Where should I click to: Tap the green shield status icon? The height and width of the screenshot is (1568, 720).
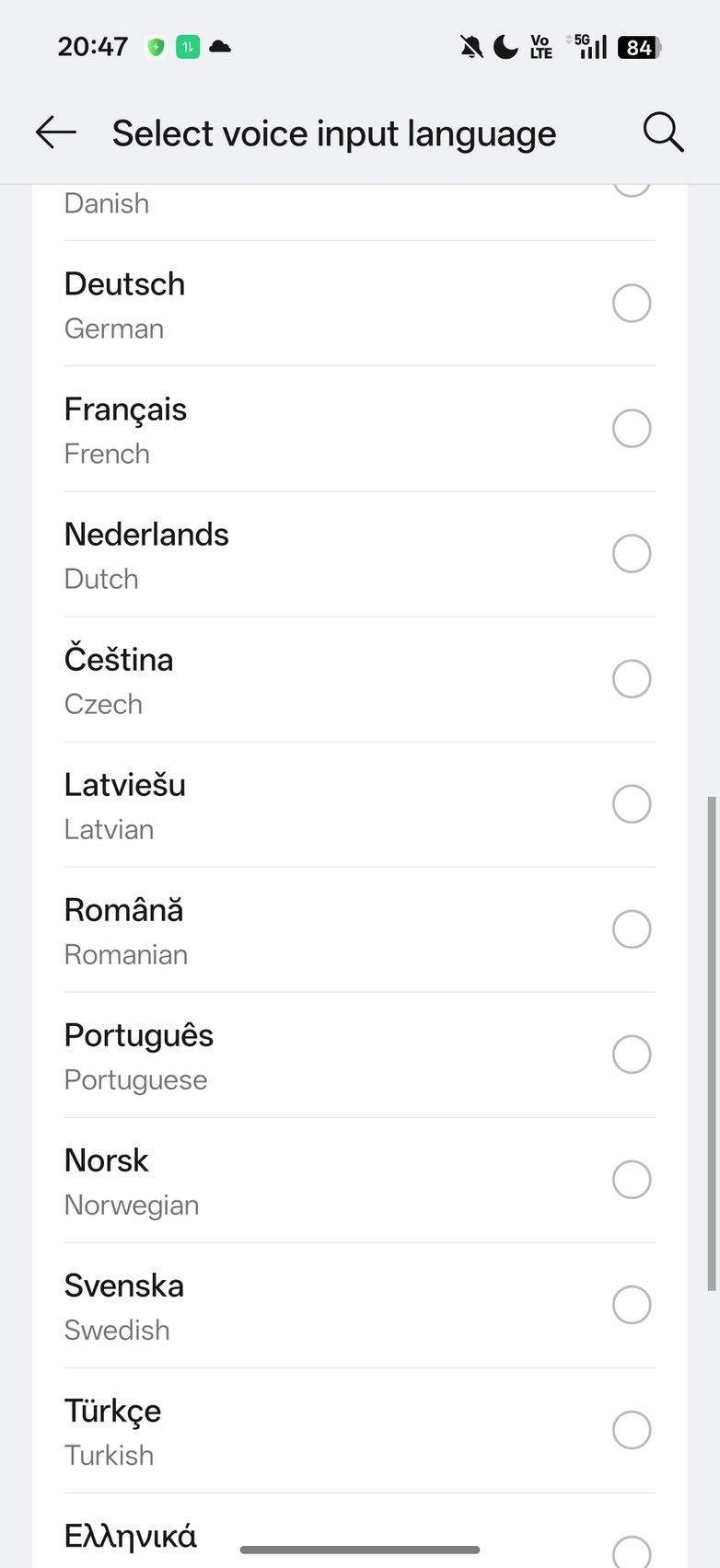coord(156,47)
